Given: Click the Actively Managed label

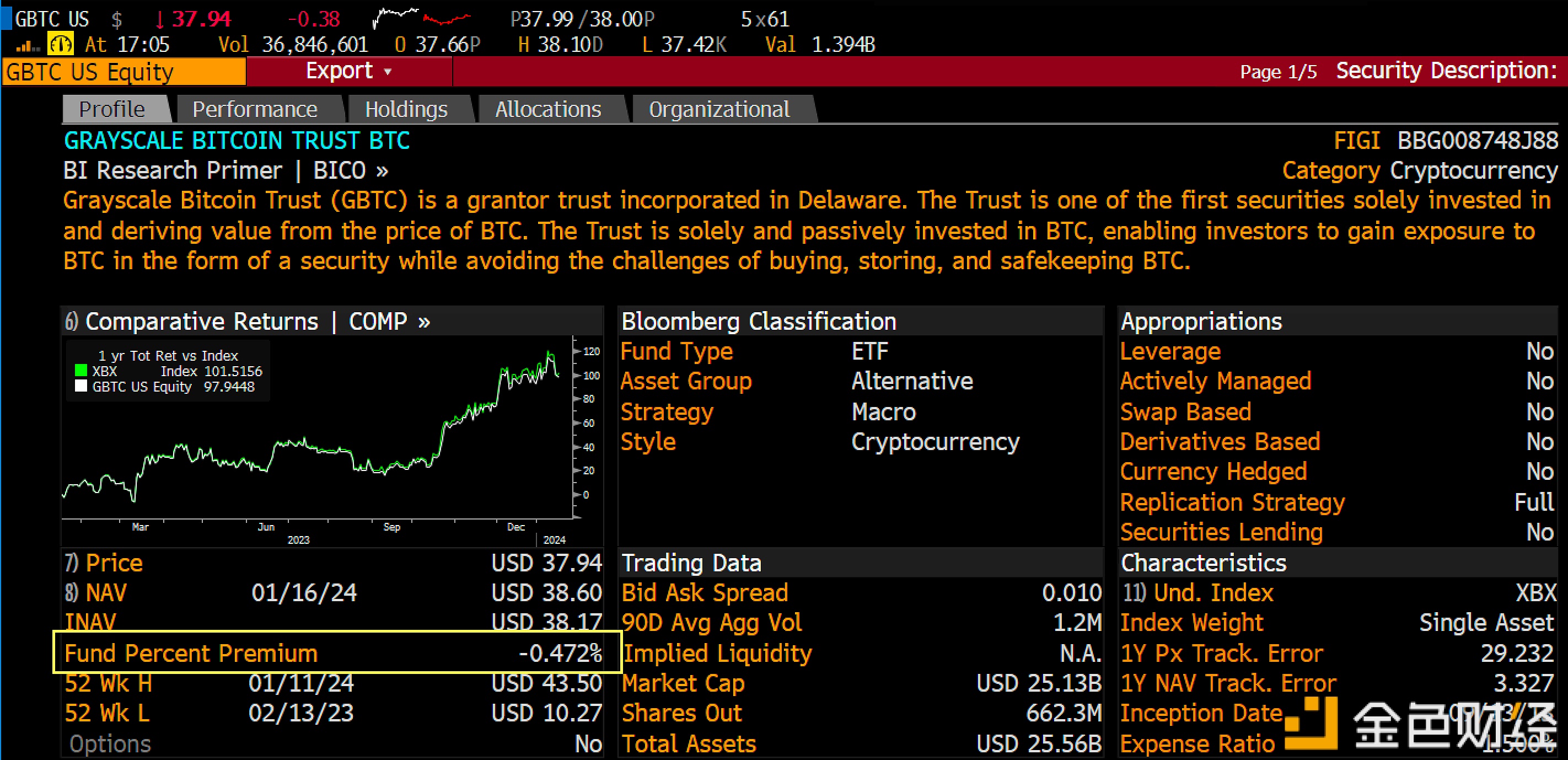Looking at the screenshot, I should pos(1216,381).
